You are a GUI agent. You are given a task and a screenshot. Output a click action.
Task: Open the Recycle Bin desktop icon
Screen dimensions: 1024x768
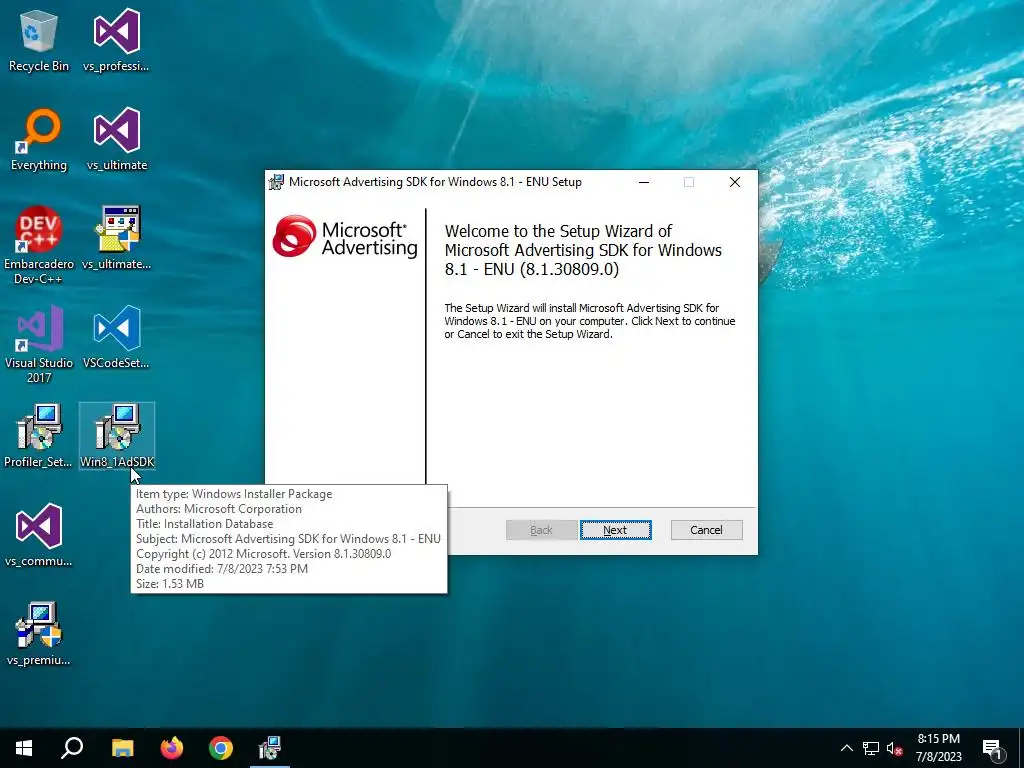tap(39, 40)
